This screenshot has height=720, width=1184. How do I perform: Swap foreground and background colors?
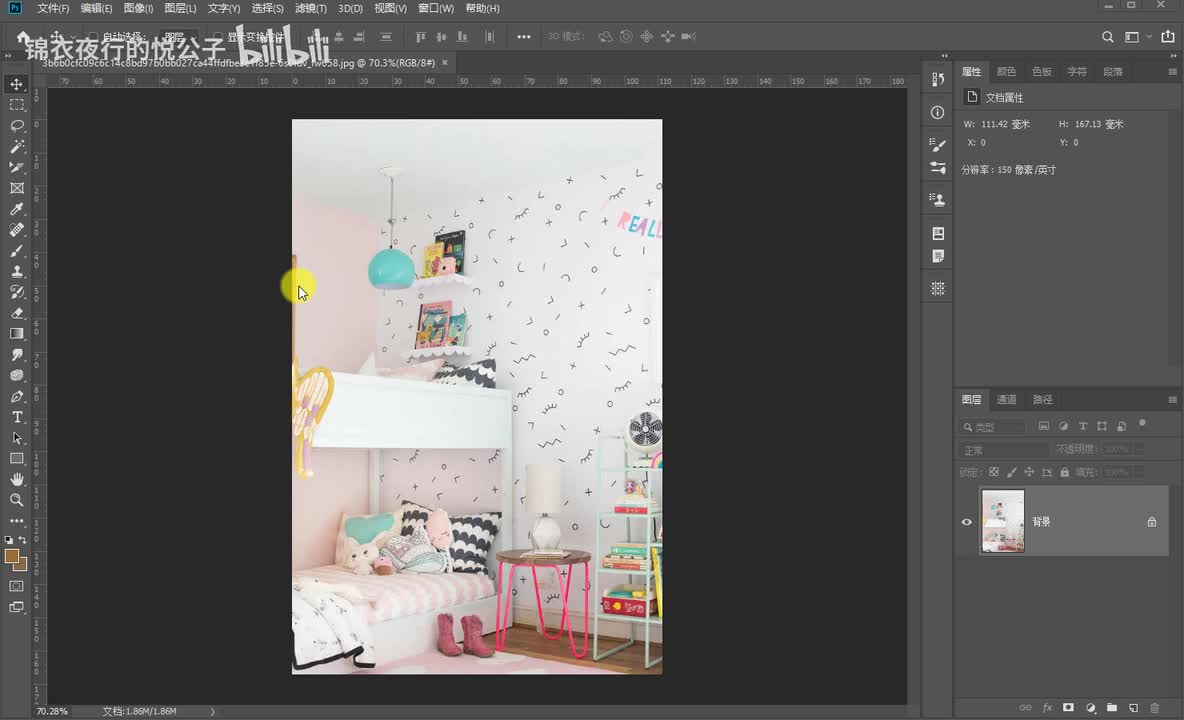click(23, 540)
